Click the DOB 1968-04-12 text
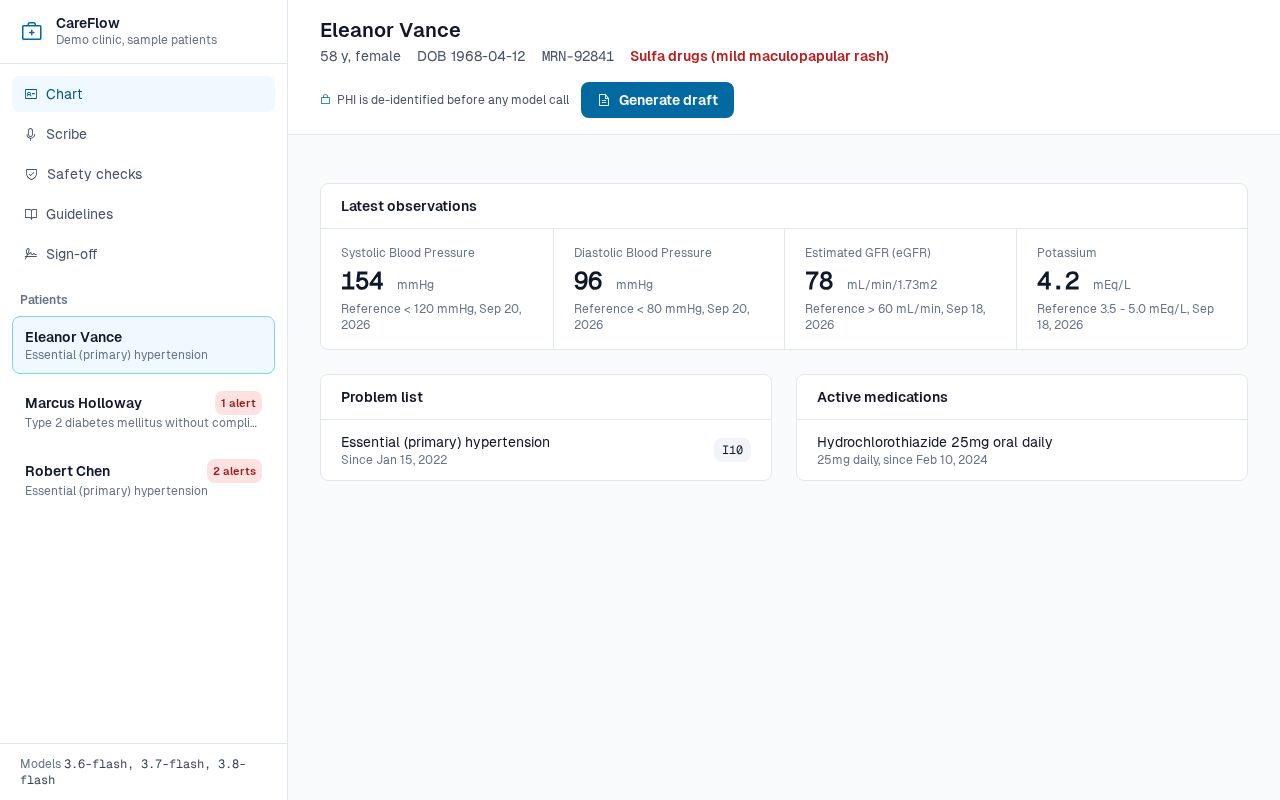 [471, 56]
